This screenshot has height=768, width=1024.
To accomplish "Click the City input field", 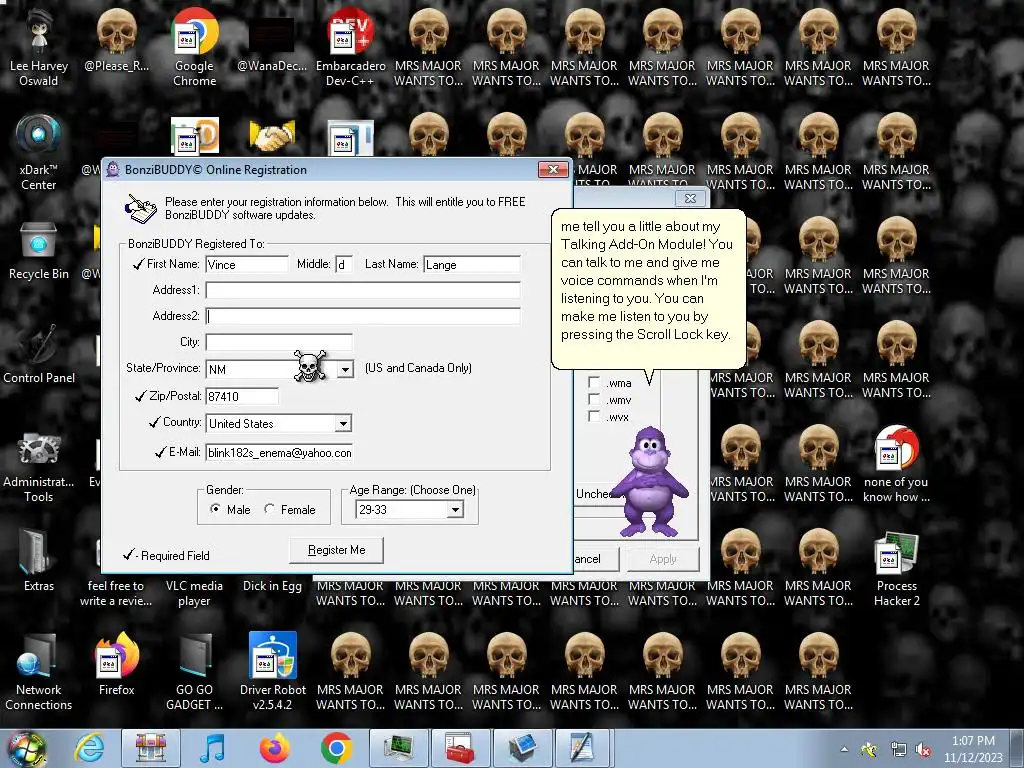I will pyautogui.click(x=279, y=342).
